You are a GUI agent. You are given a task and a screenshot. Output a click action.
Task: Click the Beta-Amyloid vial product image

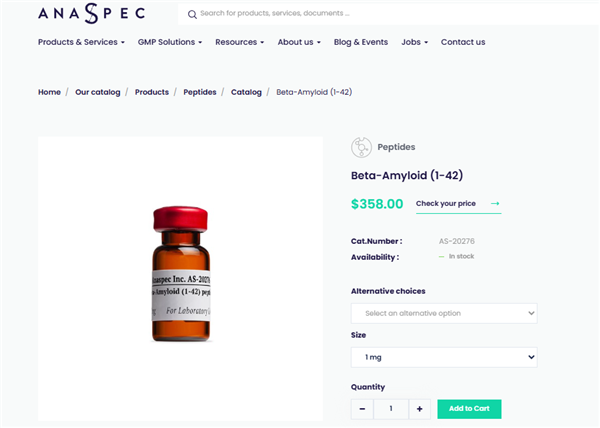pos(180,275)
